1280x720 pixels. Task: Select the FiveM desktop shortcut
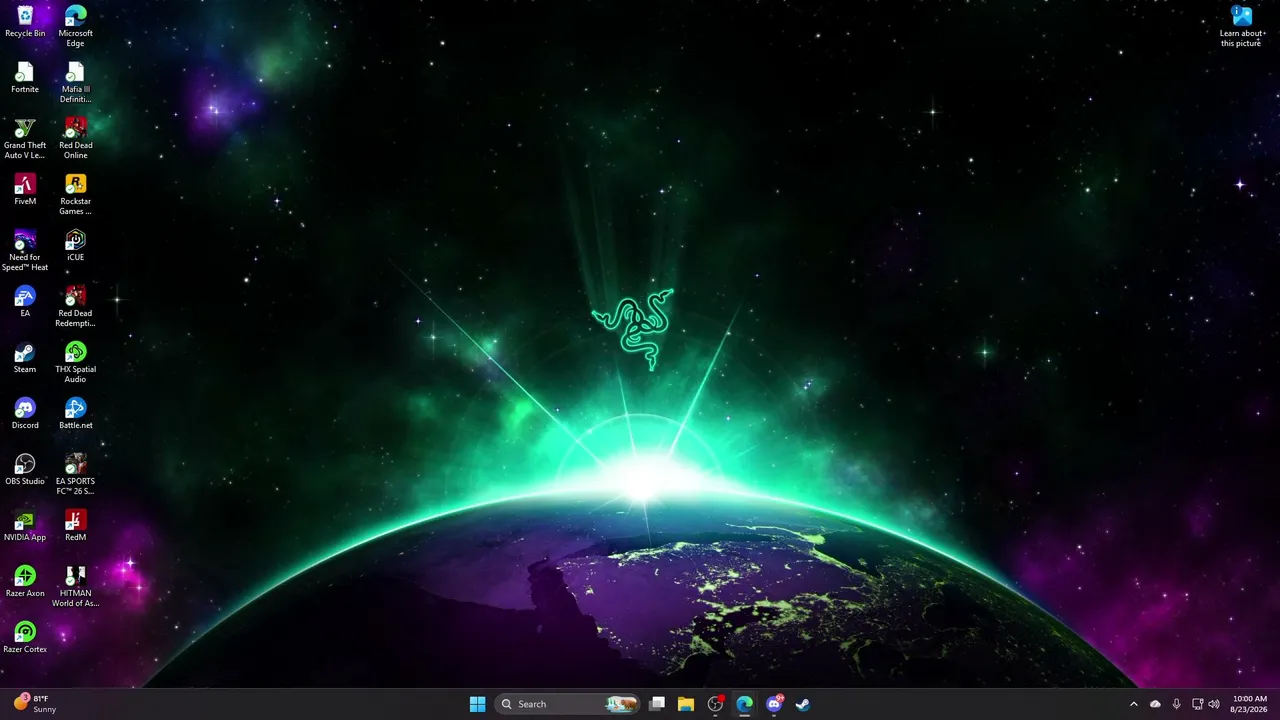click(x=25, y=190)
